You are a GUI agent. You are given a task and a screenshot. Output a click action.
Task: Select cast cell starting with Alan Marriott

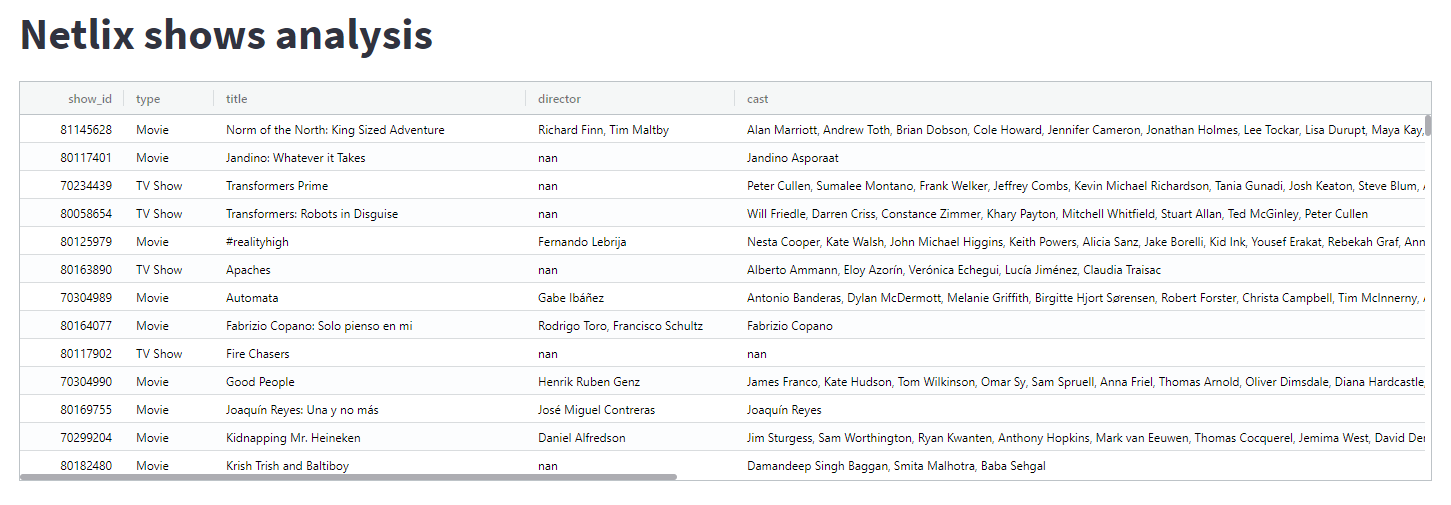1080,130
